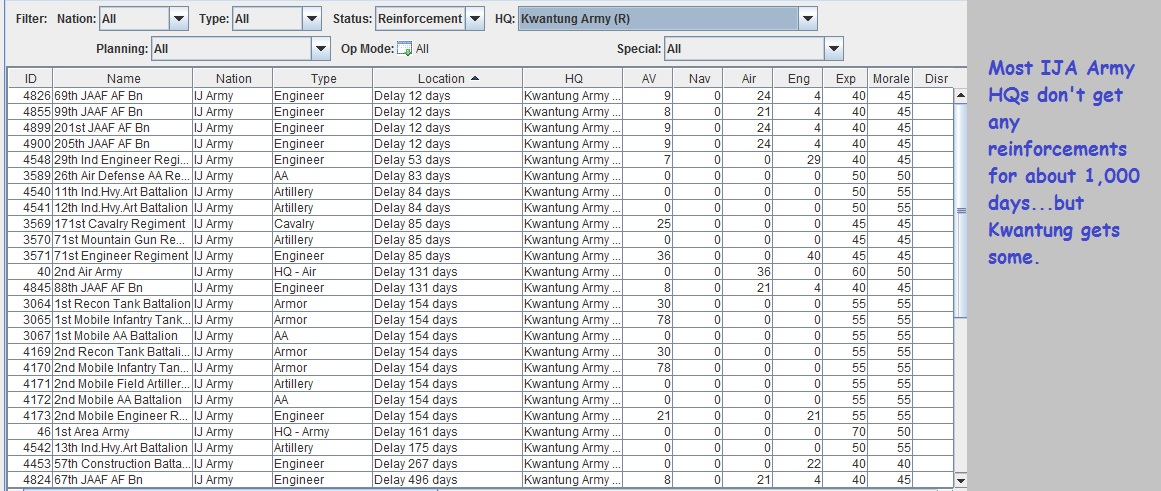Sort by the Nav column header
Image resolution: width=1161 pixels, height=491 pixels.
point(698,79)
